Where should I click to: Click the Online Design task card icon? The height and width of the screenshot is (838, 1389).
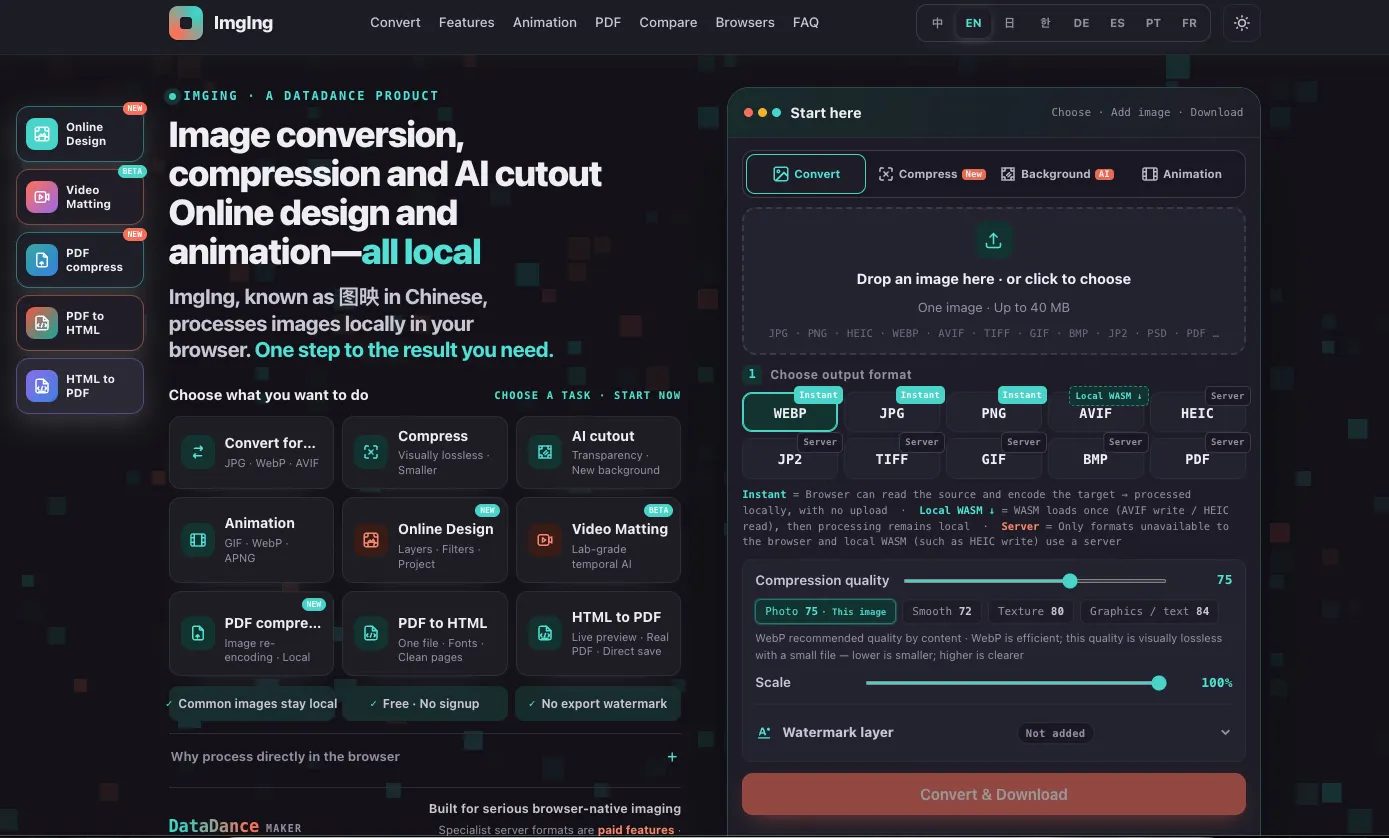pyautogui.click(x=371, y=540)
